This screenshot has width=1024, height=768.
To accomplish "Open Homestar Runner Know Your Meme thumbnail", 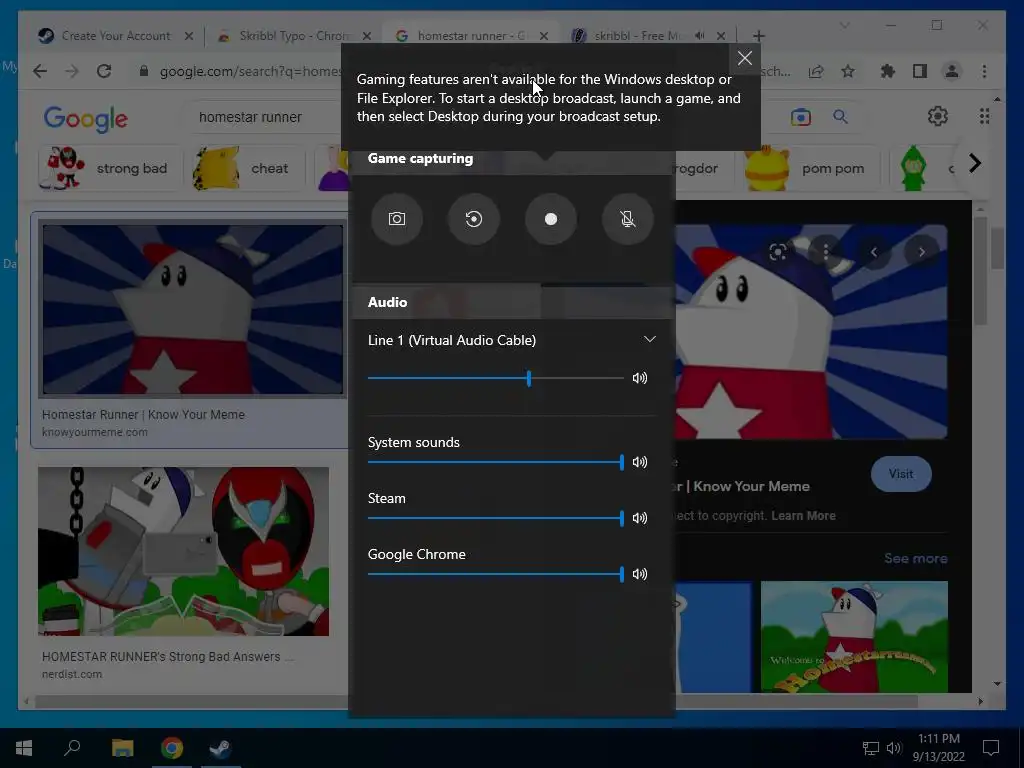I will tap(192, 310).
